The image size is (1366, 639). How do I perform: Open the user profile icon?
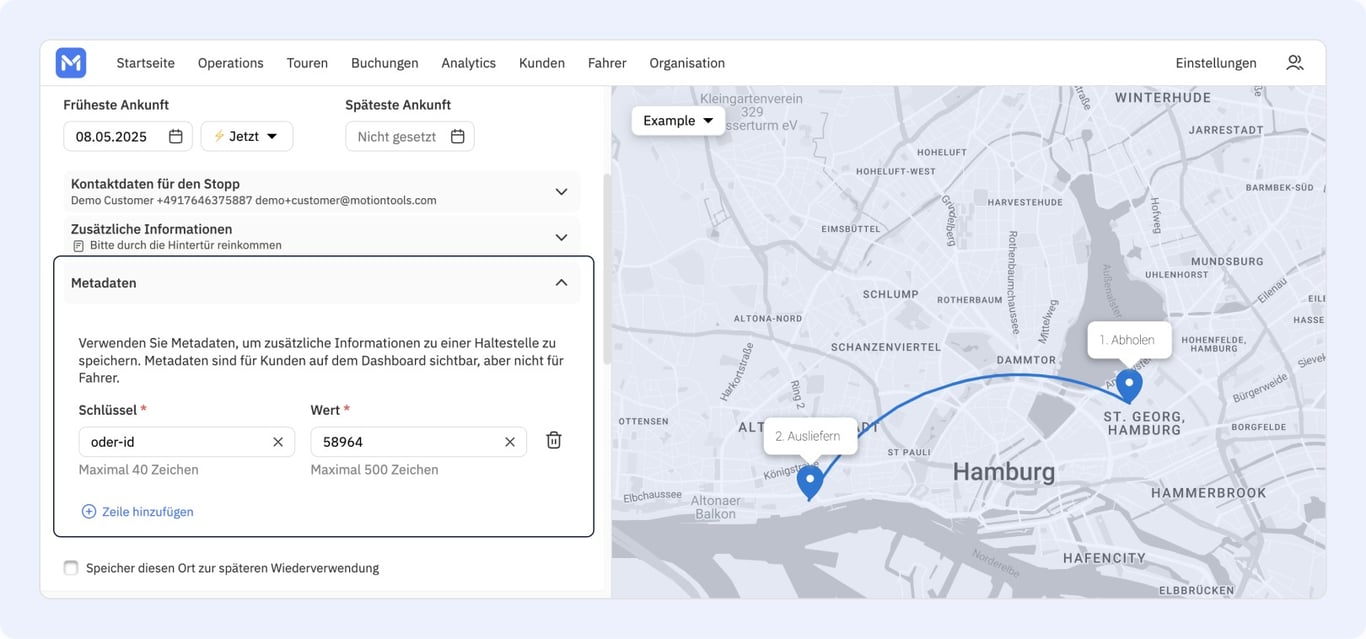coord(1295,63)
